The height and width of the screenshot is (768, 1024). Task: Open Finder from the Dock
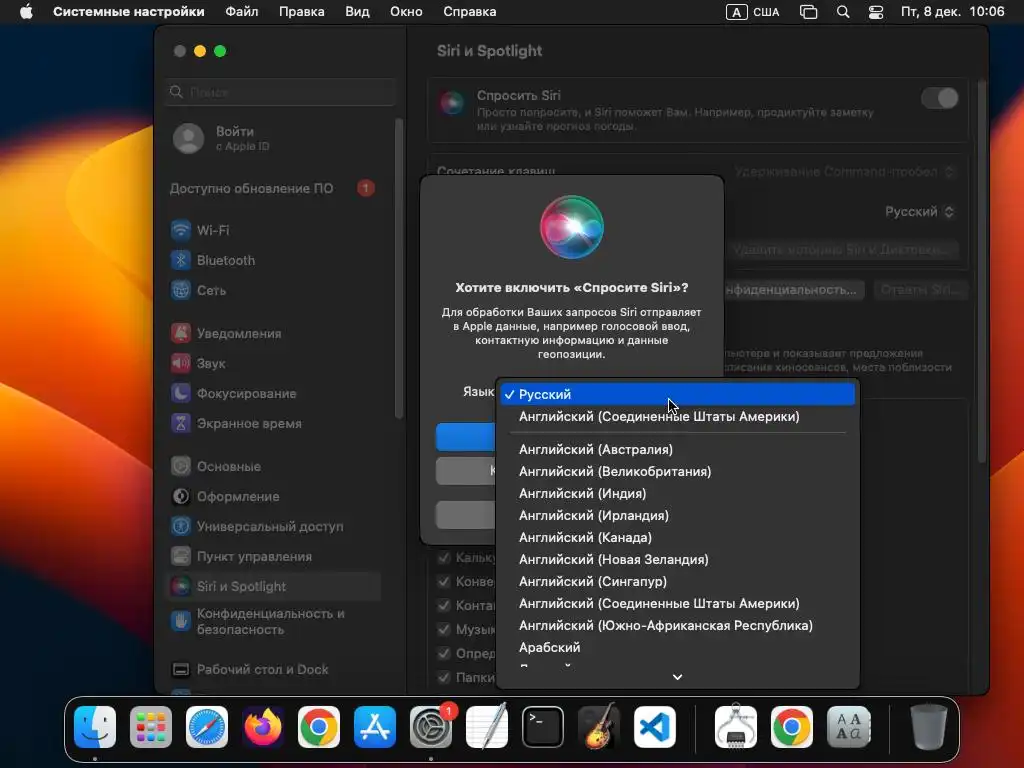click(x=95, y=727)
